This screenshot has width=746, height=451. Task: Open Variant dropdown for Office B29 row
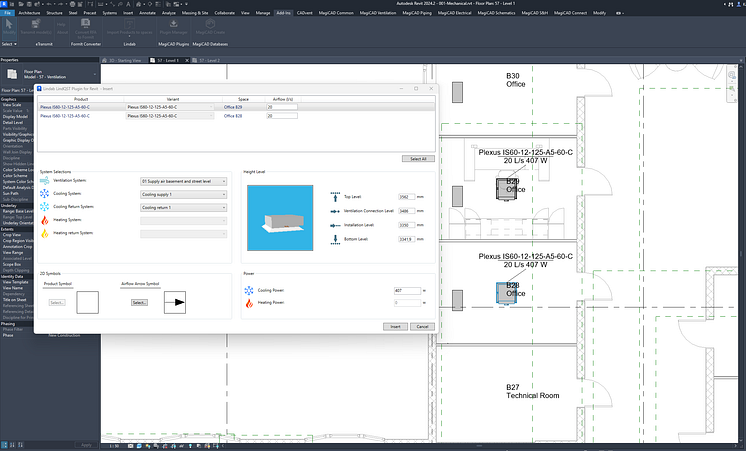170,107
